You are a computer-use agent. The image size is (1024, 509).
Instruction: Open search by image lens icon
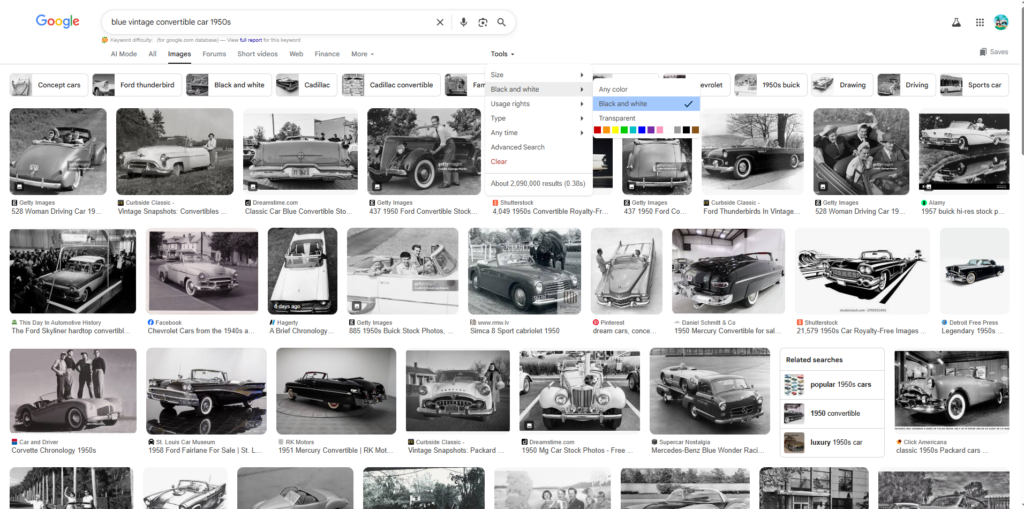pyautogui.click(x=483, y=22)
